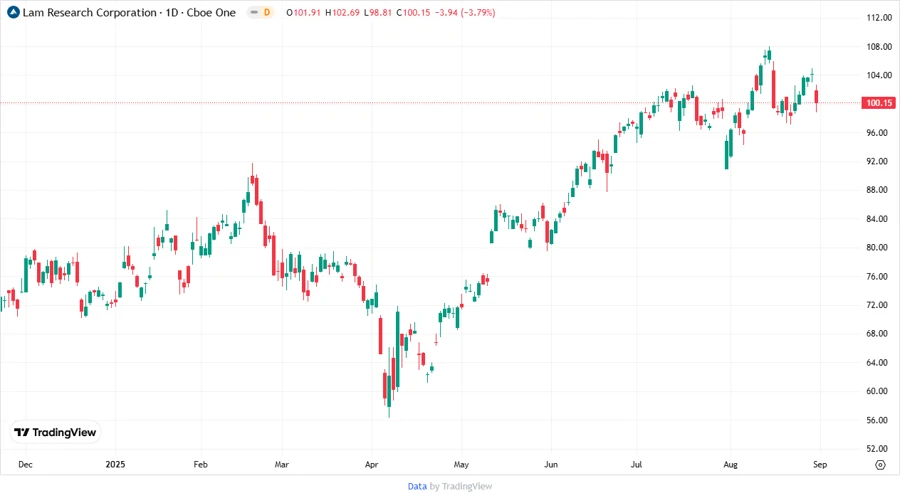Click the 96.00 price axis label

pos(879,133)
